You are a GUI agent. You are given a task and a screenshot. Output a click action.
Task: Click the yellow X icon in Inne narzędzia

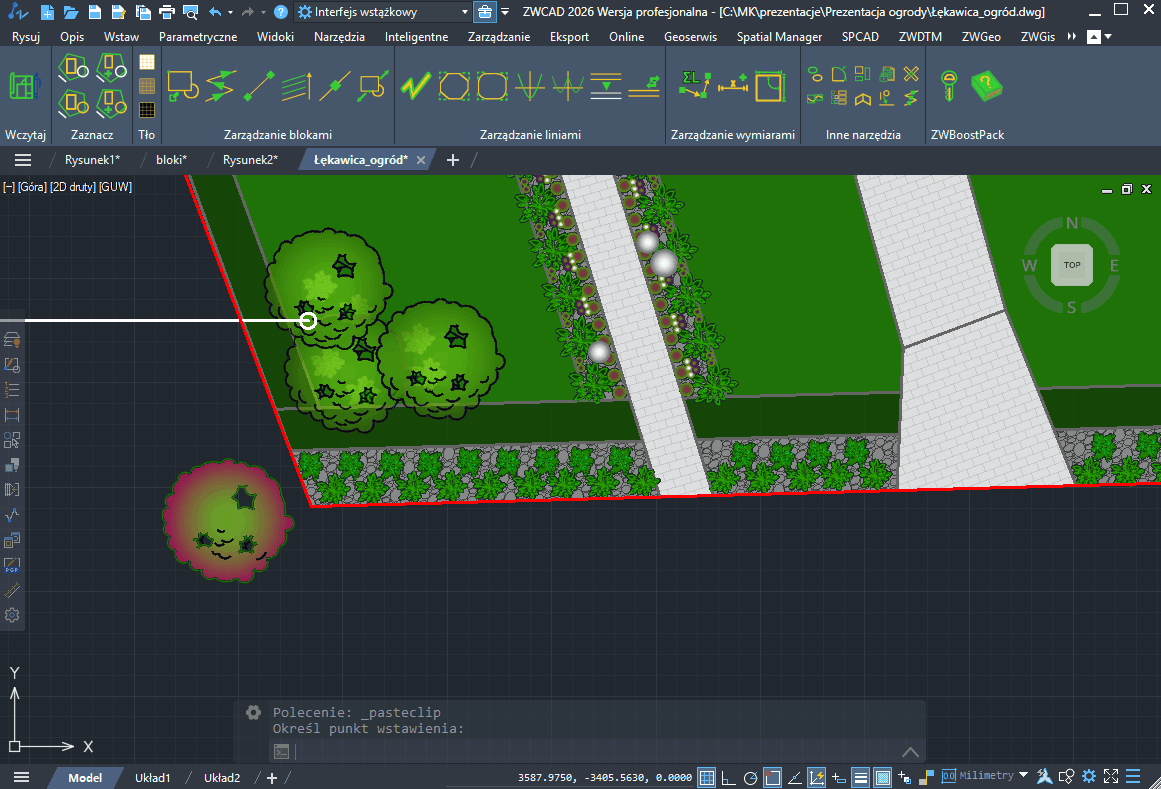tap(911, 73)
